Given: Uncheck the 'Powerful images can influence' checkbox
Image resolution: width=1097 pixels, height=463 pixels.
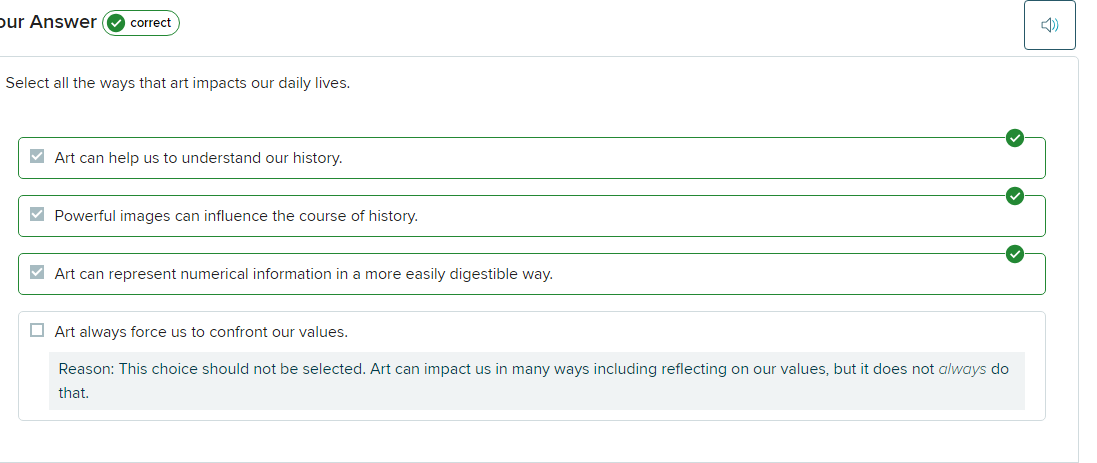Looking at the screenshot, I should [38, 215].
